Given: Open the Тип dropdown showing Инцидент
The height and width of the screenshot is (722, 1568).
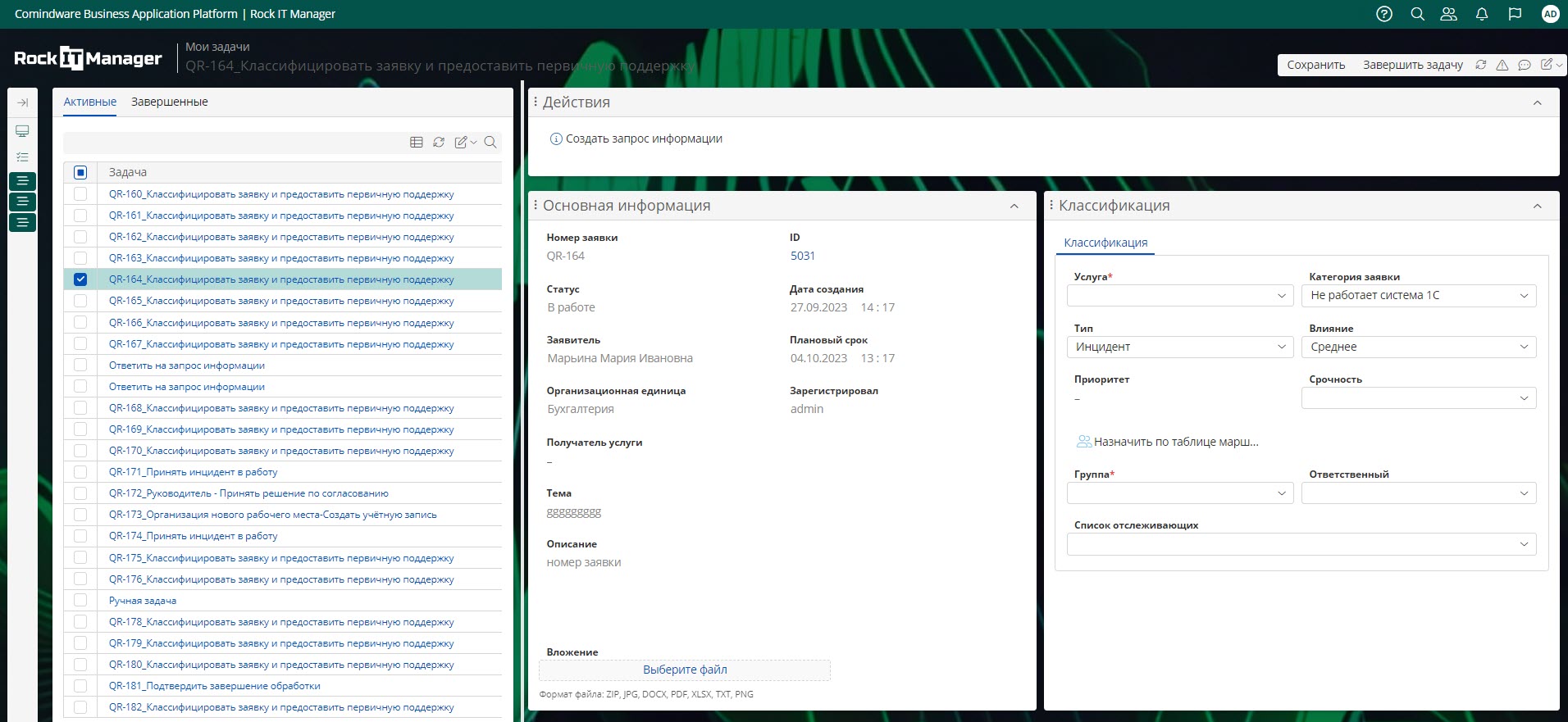Looking at the screenshot, I should tap(1180, 347).
